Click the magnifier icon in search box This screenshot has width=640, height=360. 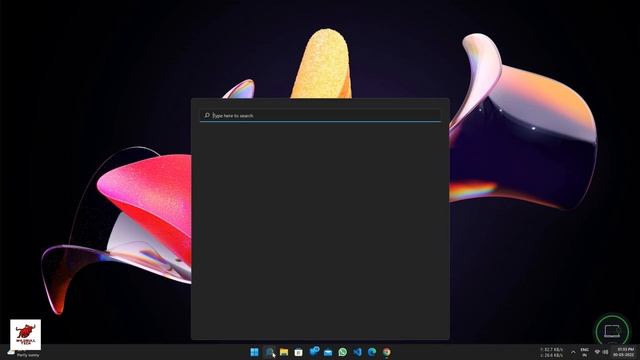(207, 116)
